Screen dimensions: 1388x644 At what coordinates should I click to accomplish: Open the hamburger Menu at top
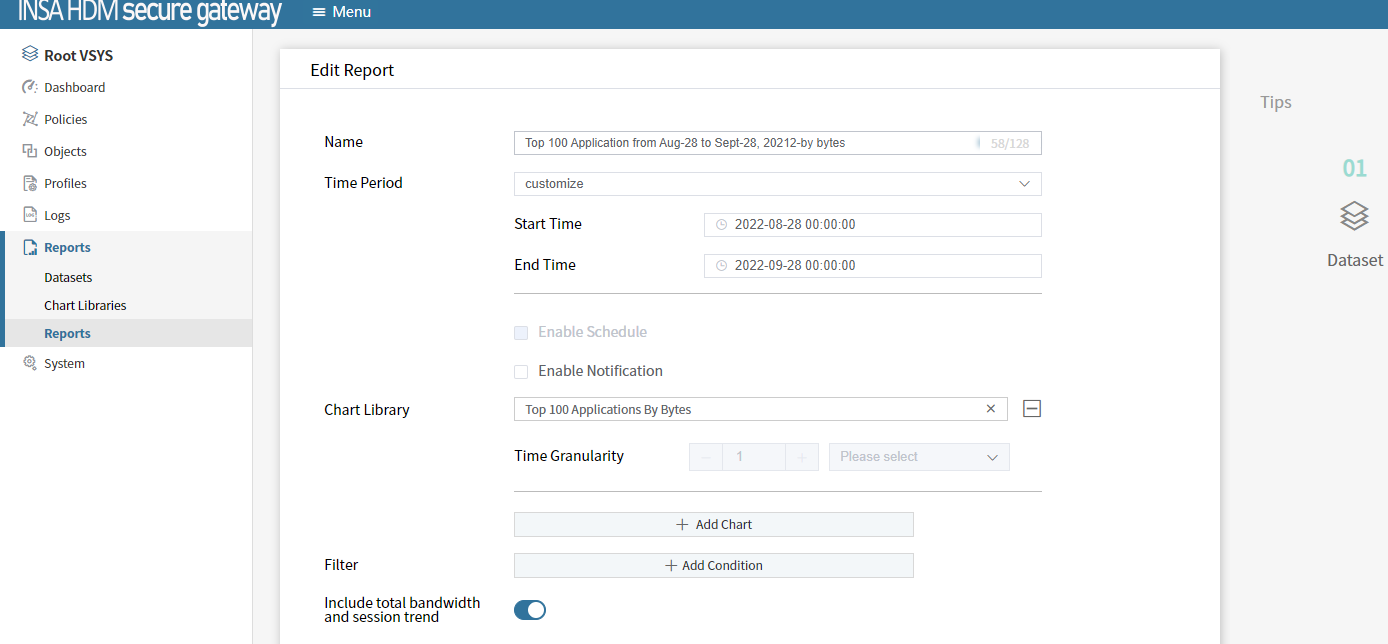[x=341, y=12]
